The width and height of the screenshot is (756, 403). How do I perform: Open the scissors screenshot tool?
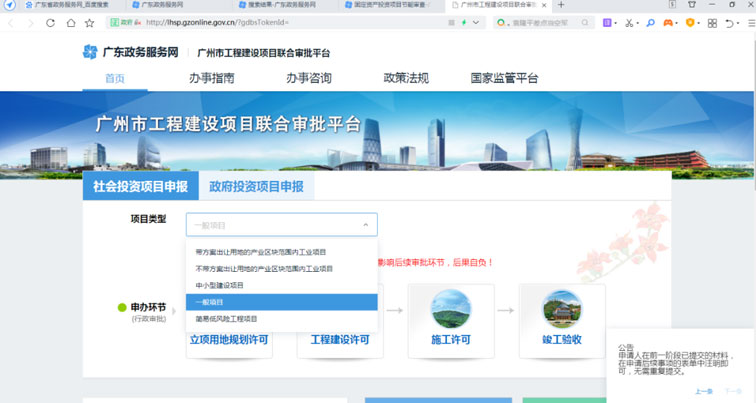[x=629, y=23]
